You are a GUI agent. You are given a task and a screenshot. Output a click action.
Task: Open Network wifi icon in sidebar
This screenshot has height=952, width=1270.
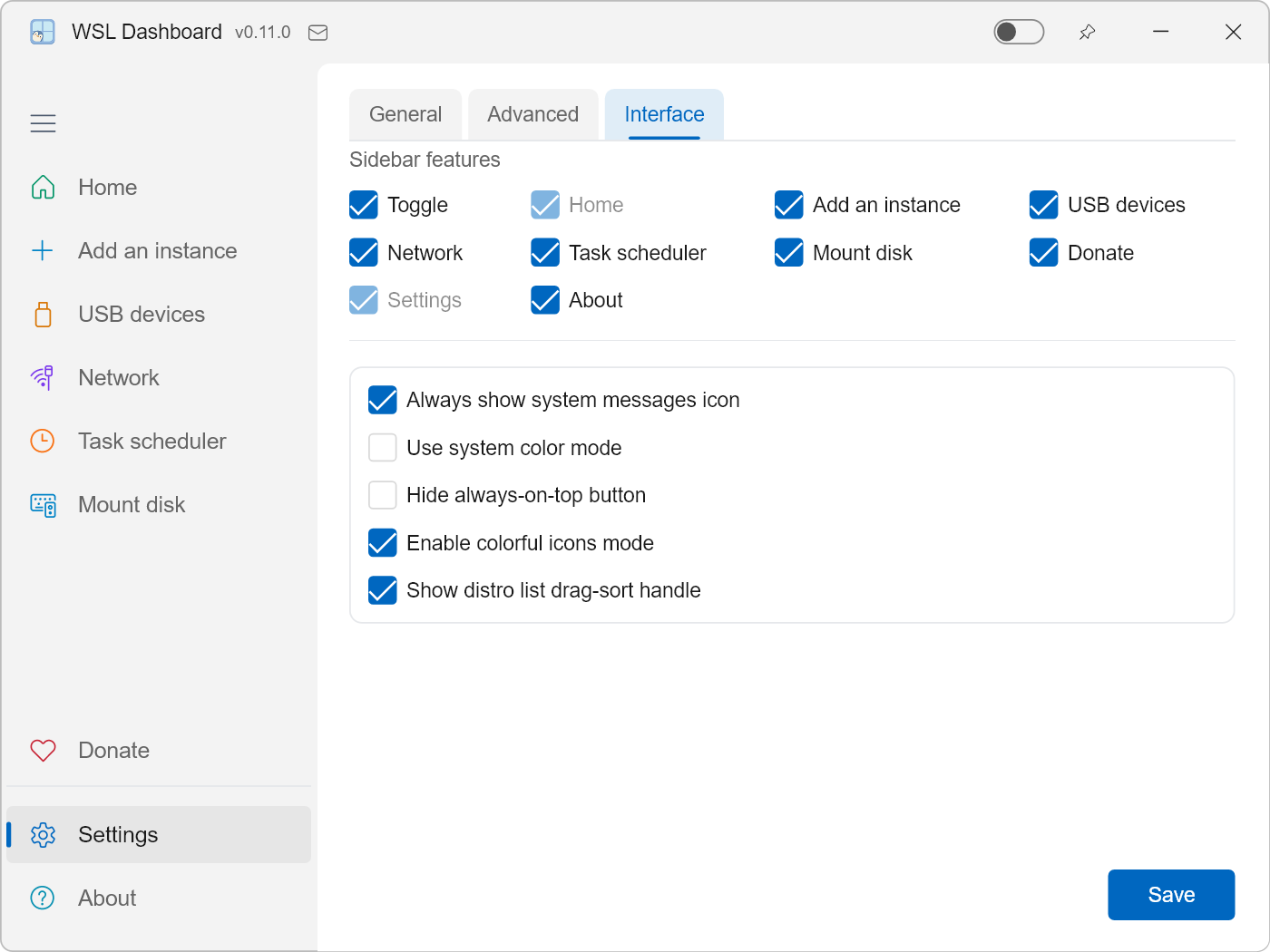43,378
